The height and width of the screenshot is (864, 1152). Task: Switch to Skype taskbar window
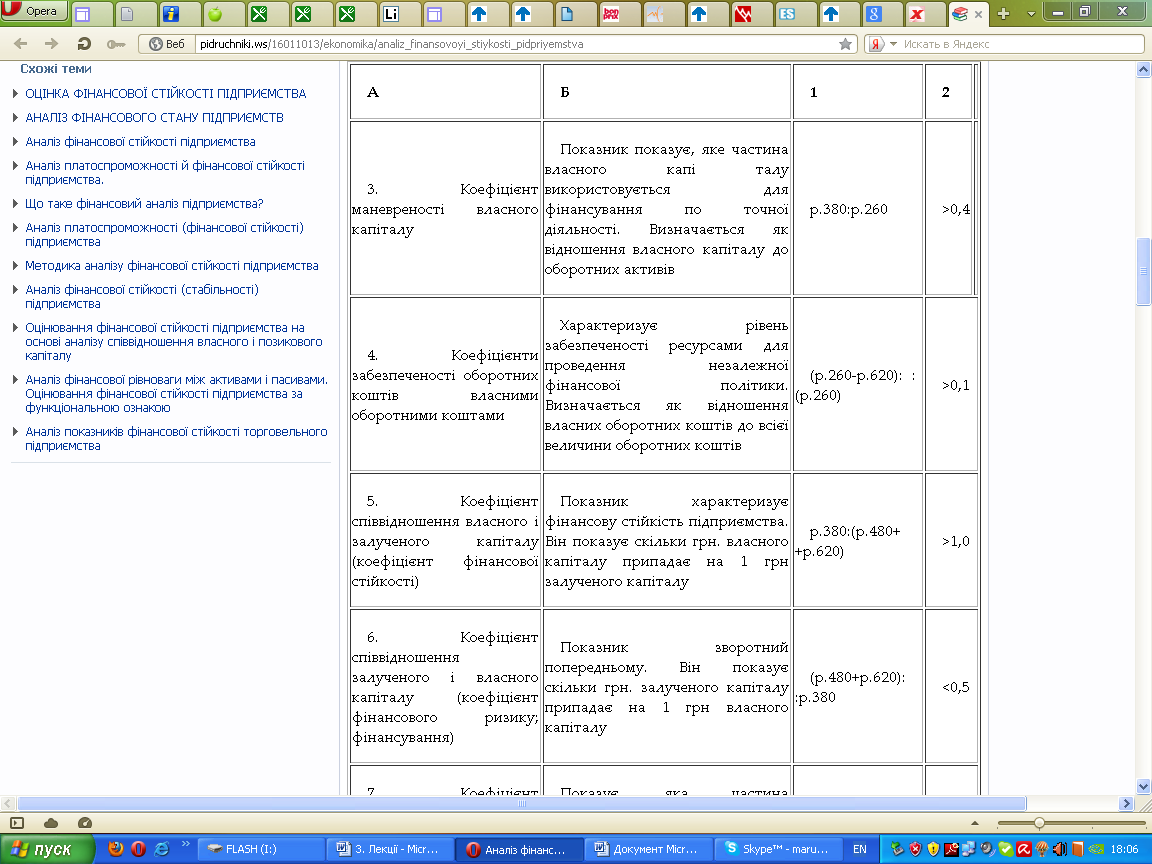pyautogui.click(x=779, y=849)
